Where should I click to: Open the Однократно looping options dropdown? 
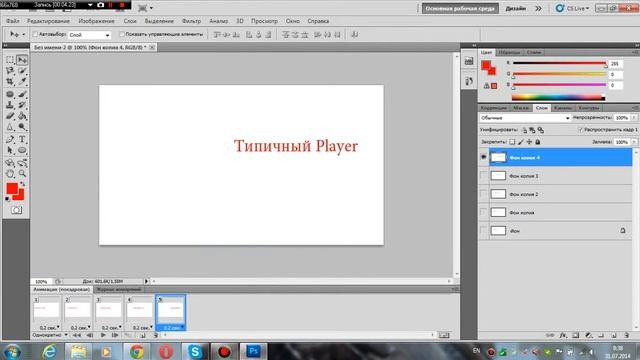pos(50,335)
